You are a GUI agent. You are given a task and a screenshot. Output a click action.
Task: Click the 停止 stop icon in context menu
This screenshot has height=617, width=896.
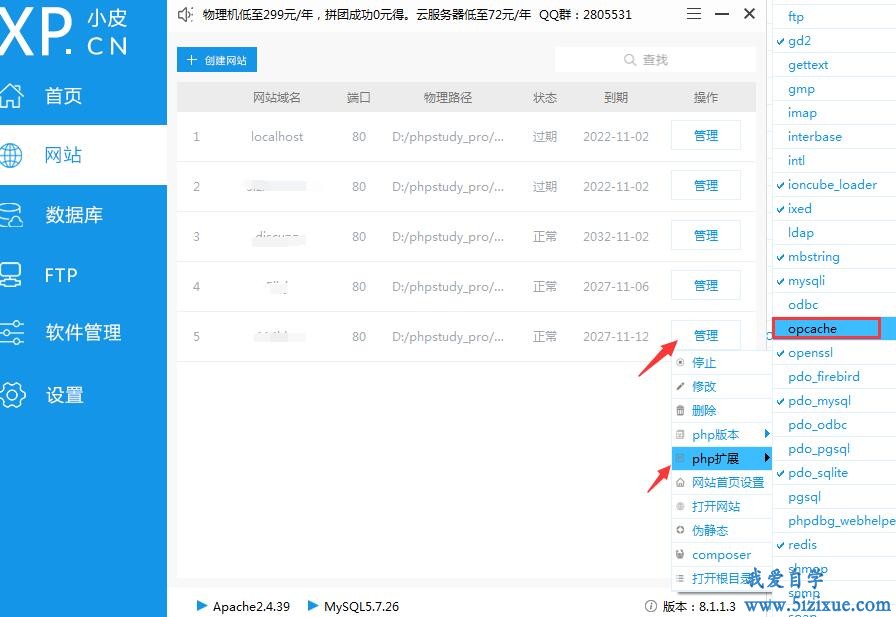click(680, 362)
